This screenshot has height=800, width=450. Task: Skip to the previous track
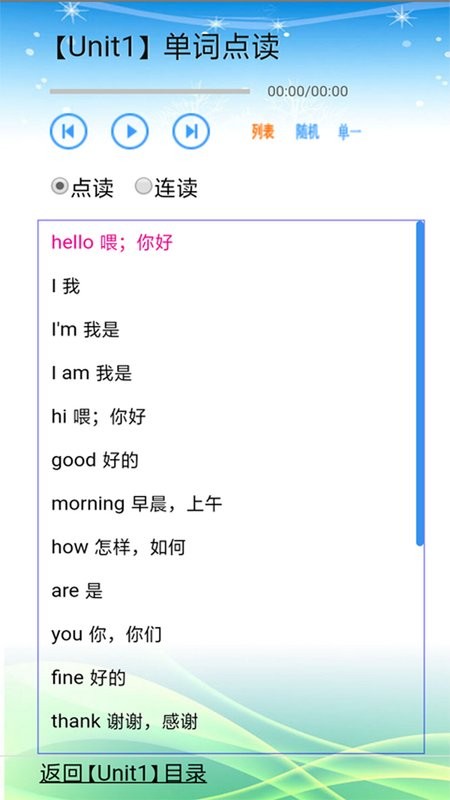pyautogui.click(x=68, y=131)
